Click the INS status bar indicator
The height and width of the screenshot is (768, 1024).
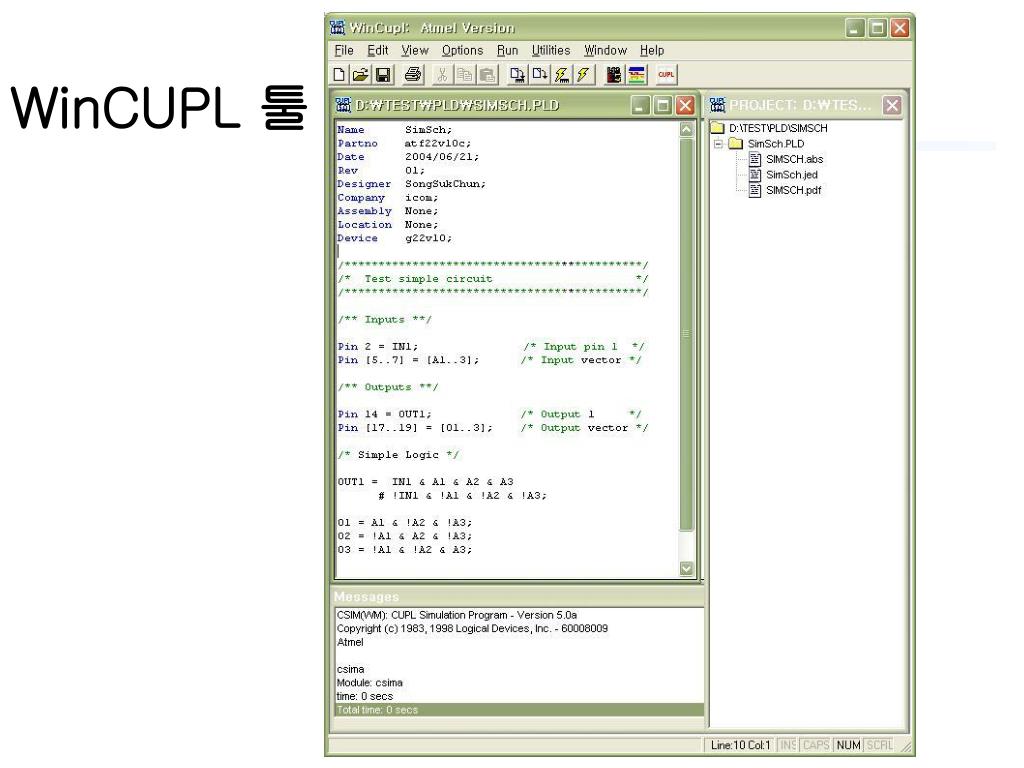pos(788,745)
